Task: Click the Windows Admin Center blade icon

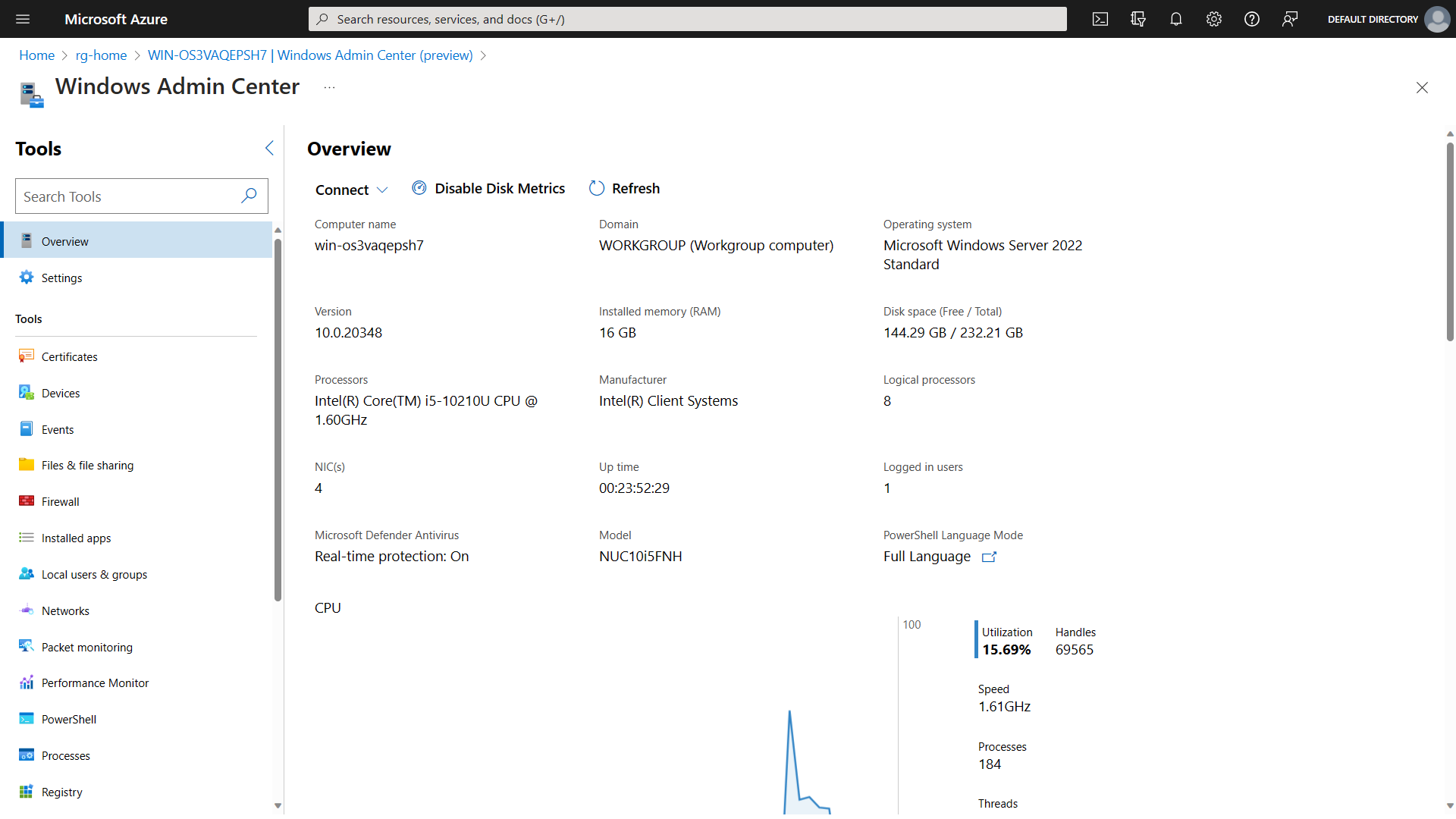Action: point(31,95)
